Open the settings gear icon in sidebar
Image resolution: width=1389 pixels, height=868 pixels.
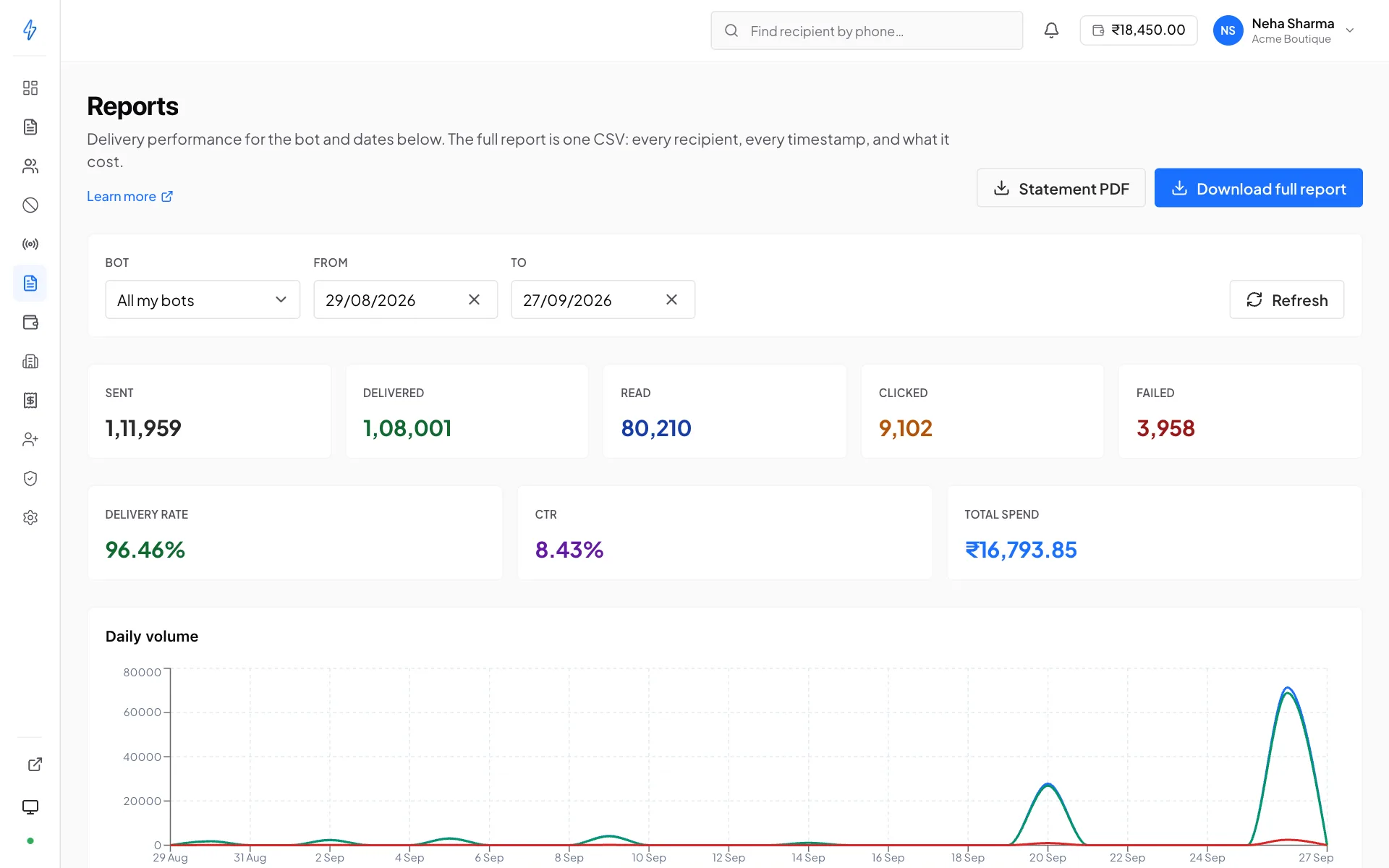pos(30,518)
